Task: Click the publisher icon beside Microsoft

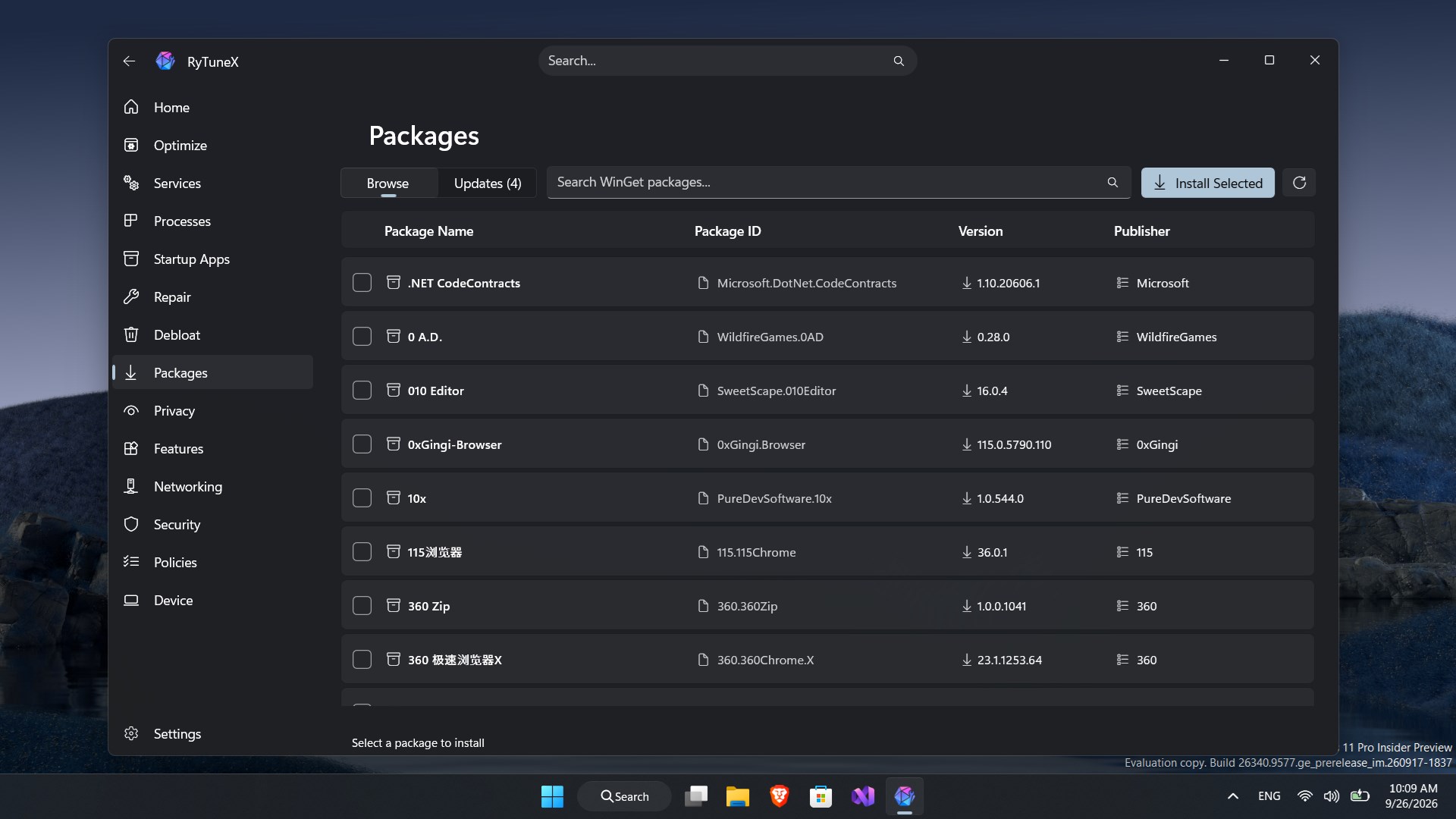Action: pos(1122,282)
